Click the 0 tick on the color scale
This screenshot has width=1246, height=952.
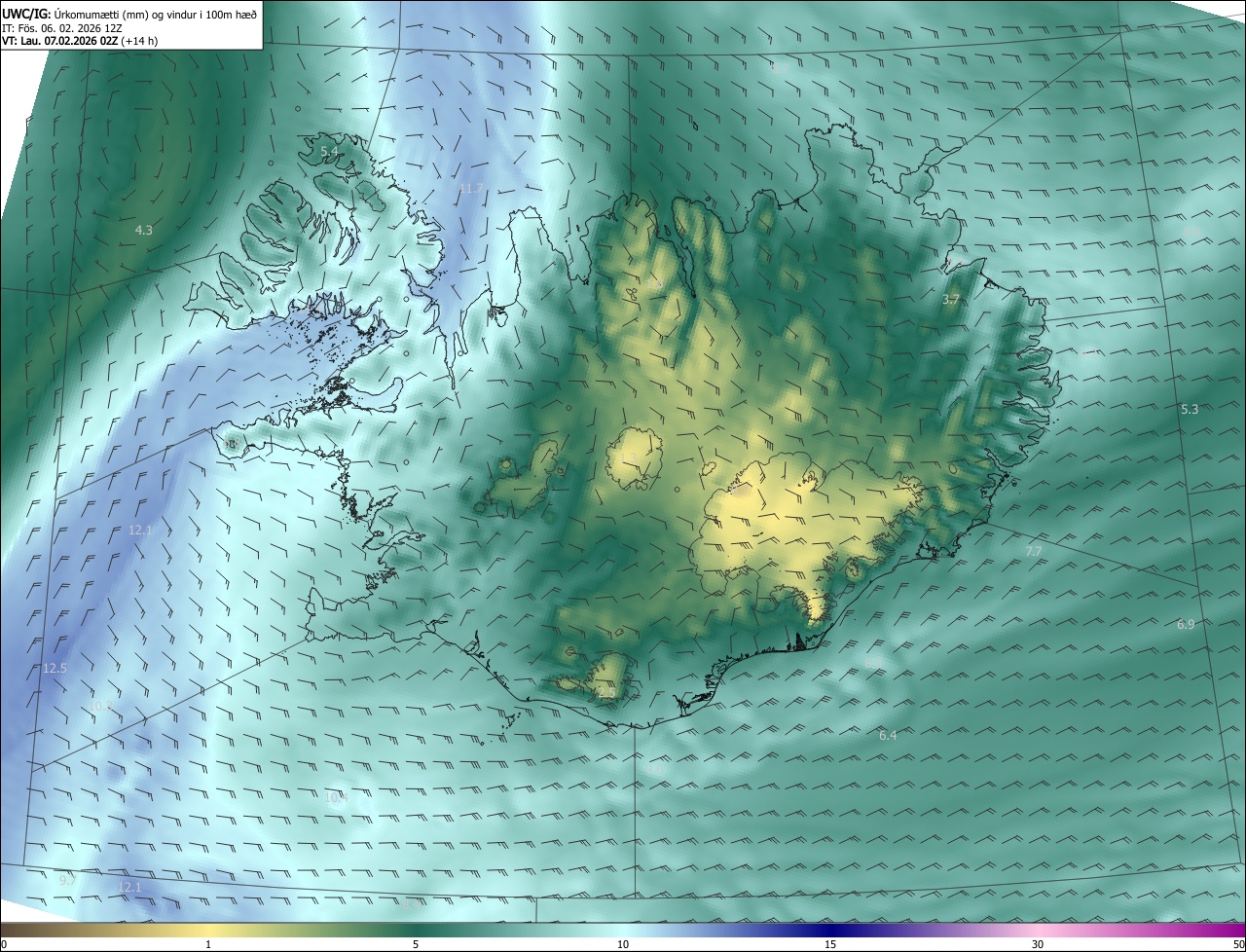point(3,945)
